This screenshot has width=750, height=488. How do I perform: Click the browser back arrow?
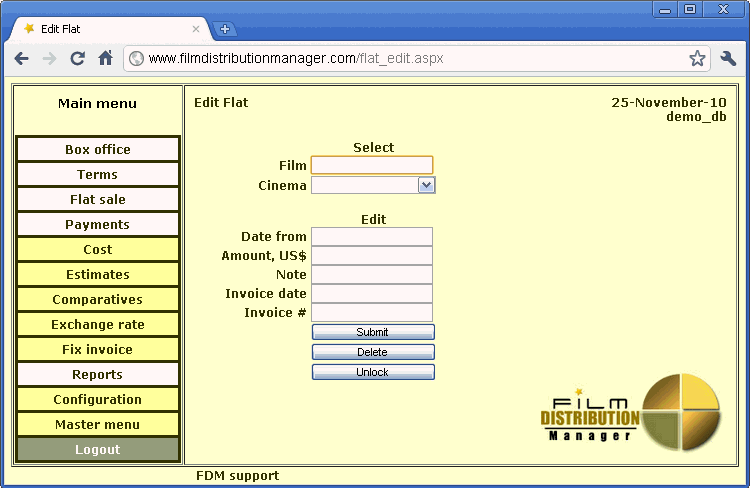pos(21,58)
